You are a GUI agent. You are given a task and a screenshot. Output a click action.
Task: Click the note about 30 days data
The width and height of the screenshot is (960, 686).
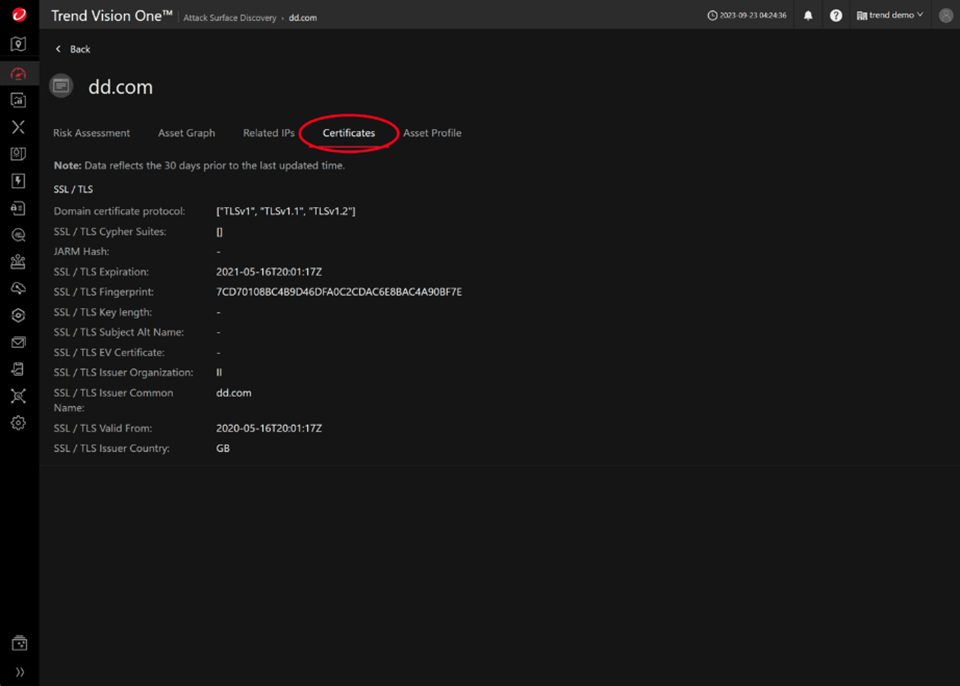pos(200,166)
